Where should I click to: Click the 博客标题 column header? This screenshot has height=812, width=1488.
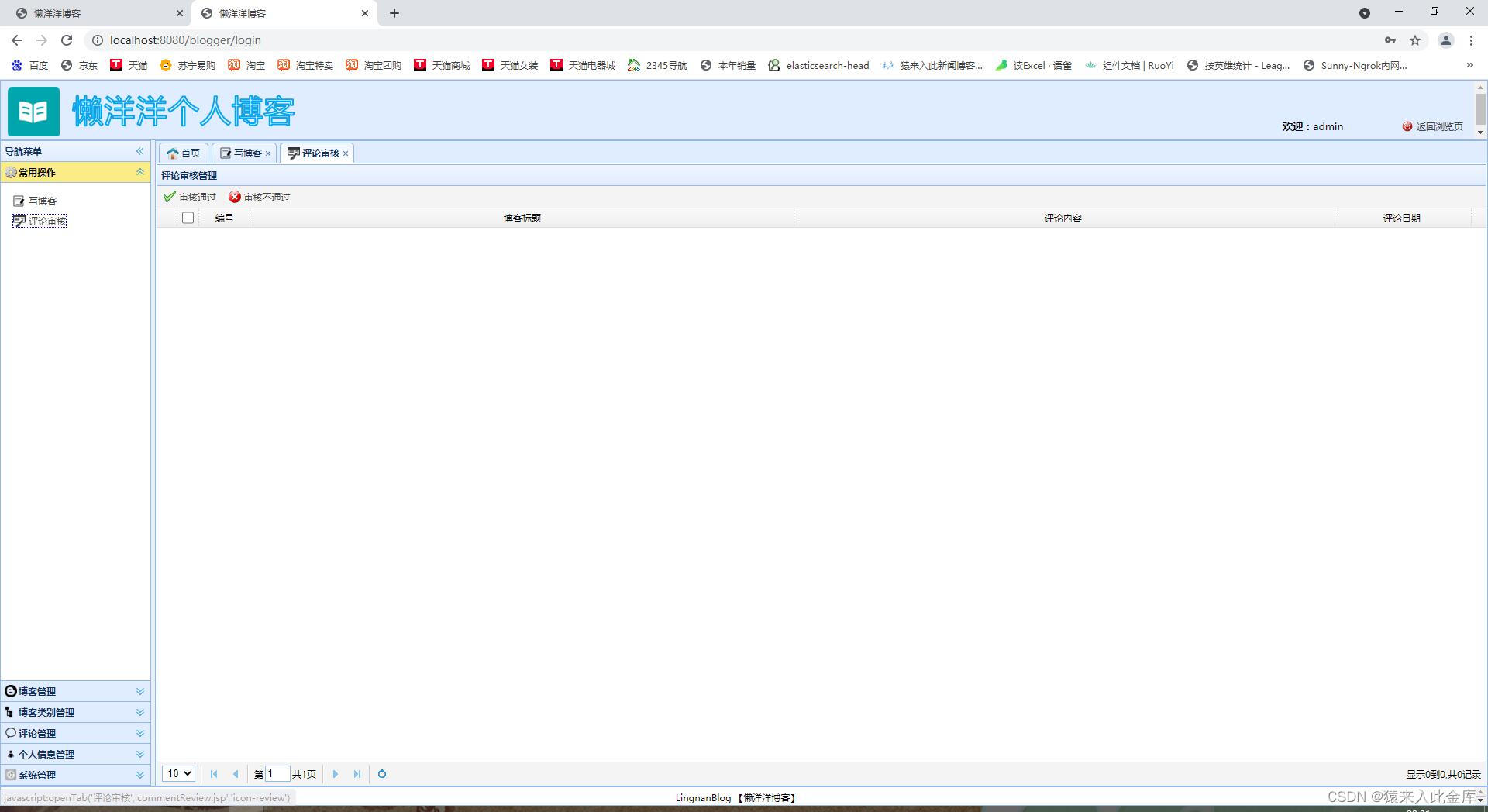522,218
